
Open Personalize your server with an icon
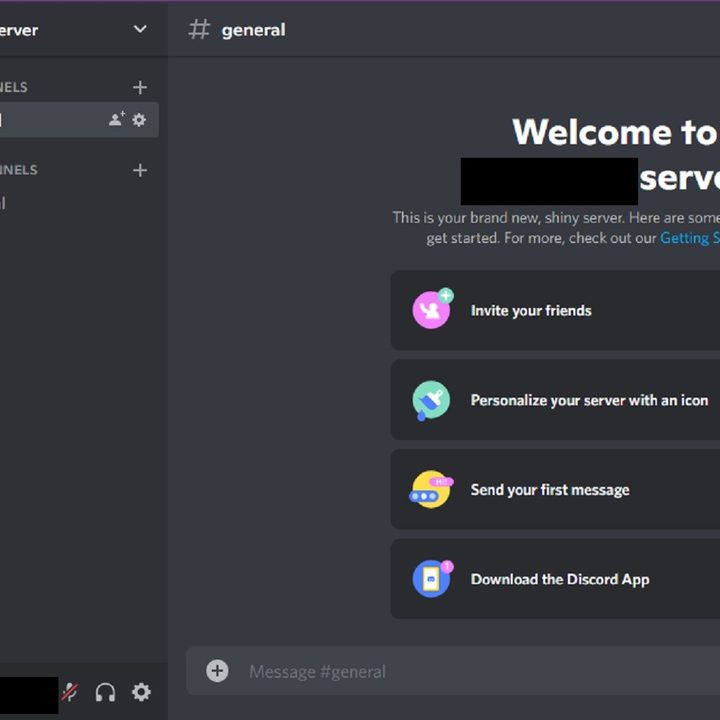coord(555,400)
